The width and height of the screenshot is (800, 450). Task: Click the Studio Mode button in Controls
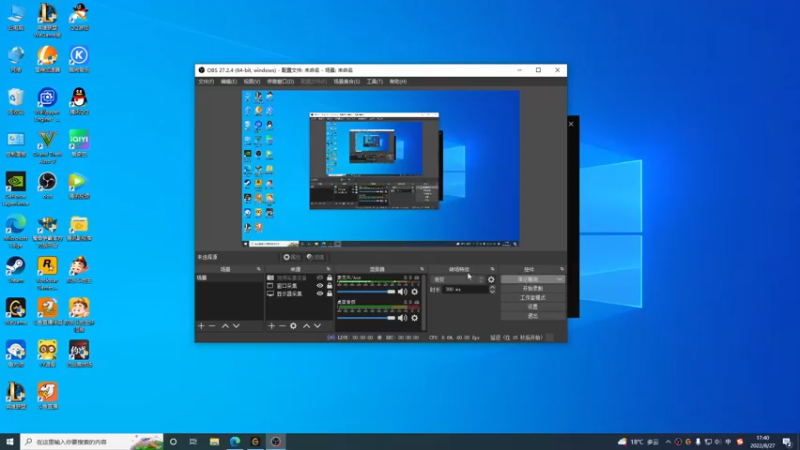(x=533, y=297)
